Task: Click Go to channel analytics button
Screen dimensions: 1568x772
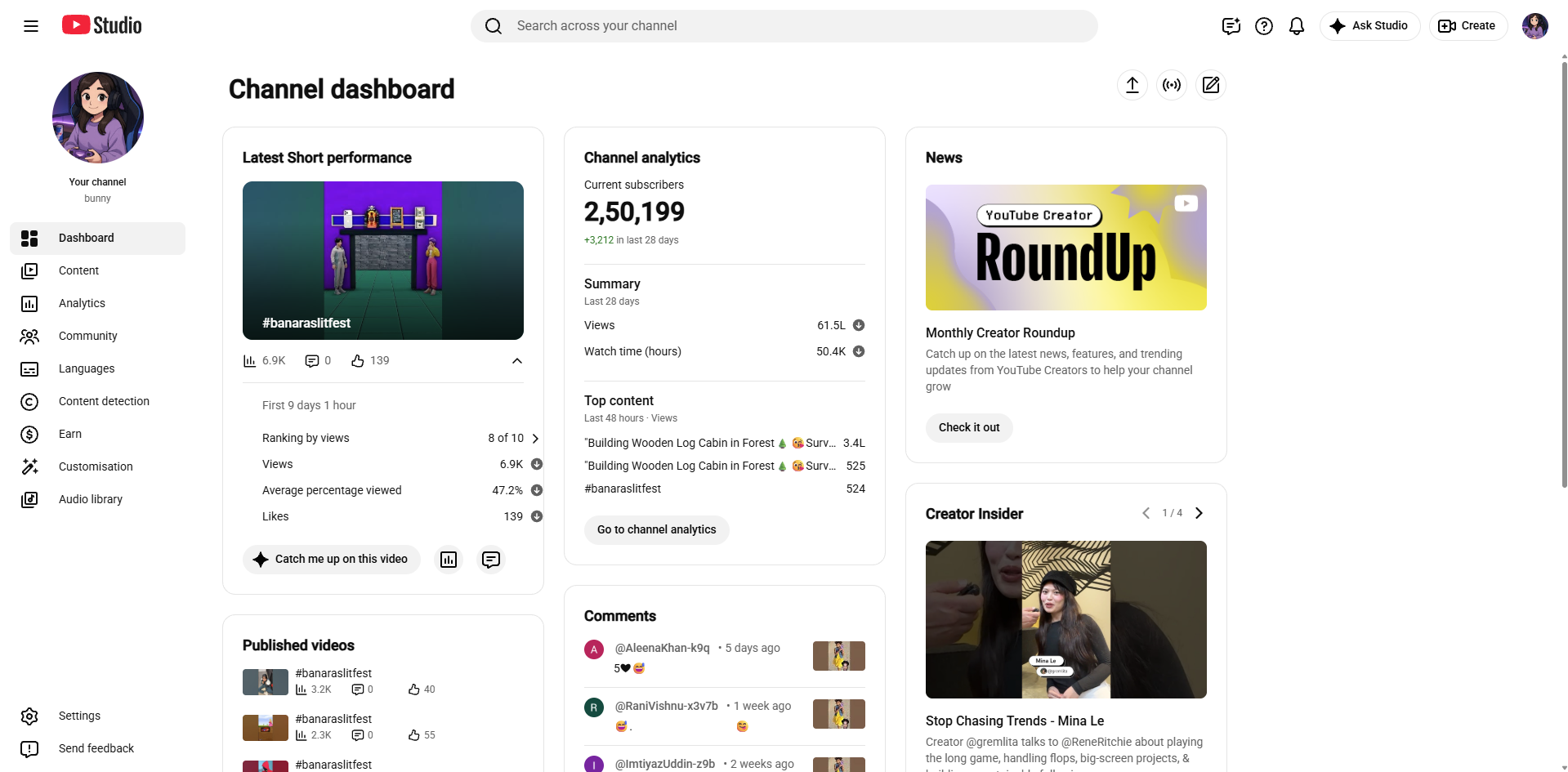Action: point(657,530)
